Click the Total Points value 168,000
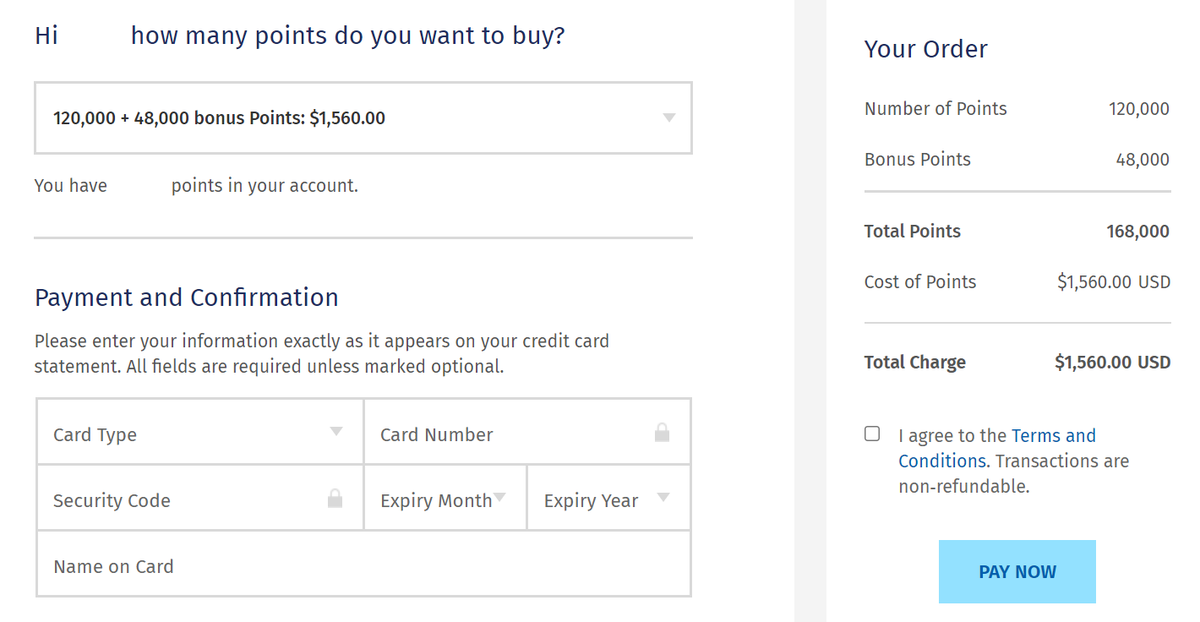 pyautogui.click(x=1137, y=231)
